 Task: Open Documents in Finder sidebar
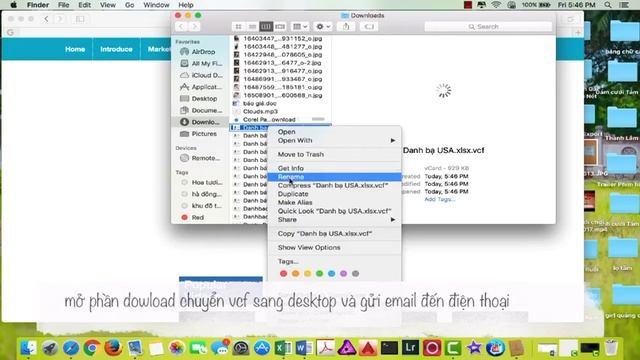point(201,111)
